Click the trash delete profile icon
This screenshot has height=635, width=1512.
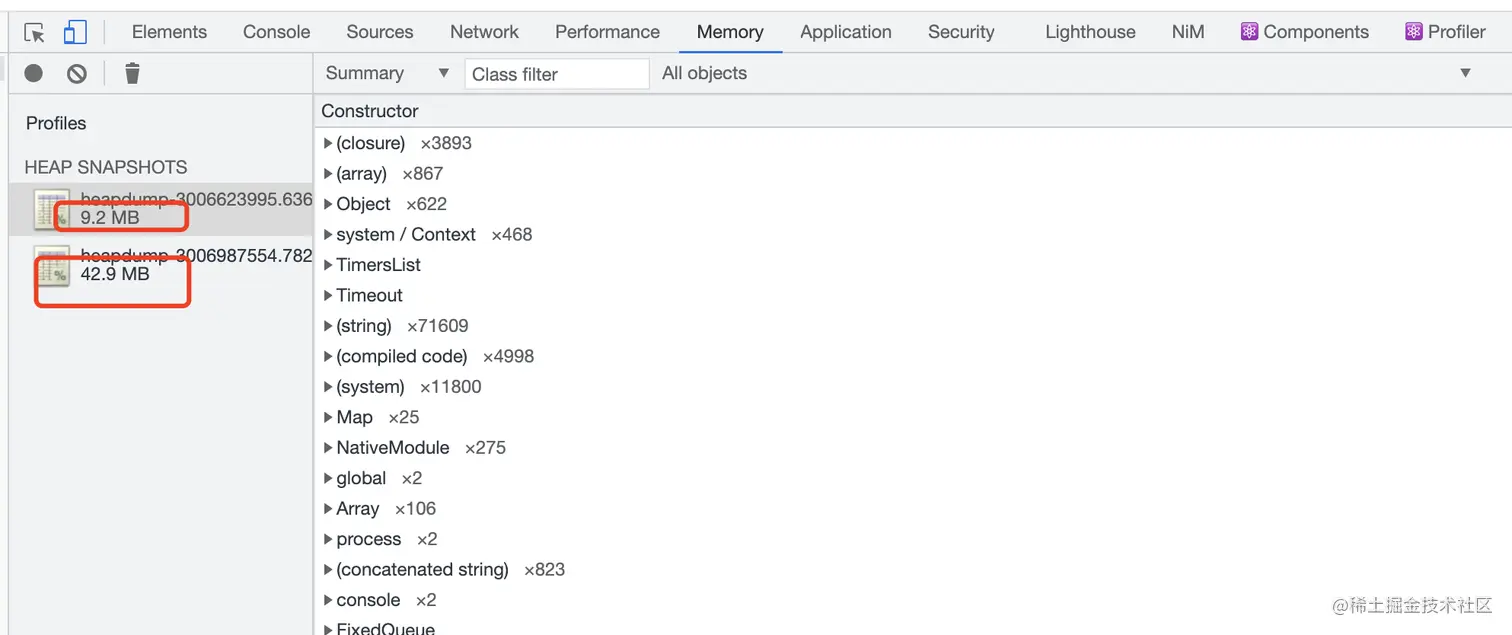[132, 73]
